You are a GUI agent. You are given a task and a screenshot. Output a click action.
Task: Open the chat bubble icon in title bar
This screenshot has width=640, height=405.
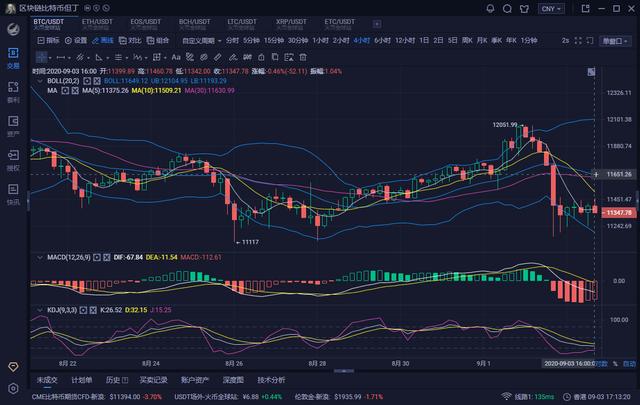point(507,9)
